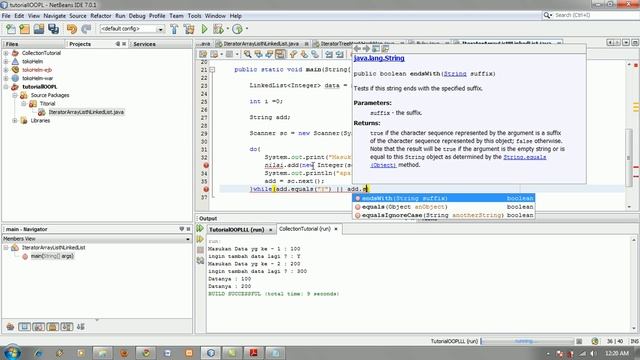
Task: Click the Next Bookmark editor icon
Action: pos(304,54)
